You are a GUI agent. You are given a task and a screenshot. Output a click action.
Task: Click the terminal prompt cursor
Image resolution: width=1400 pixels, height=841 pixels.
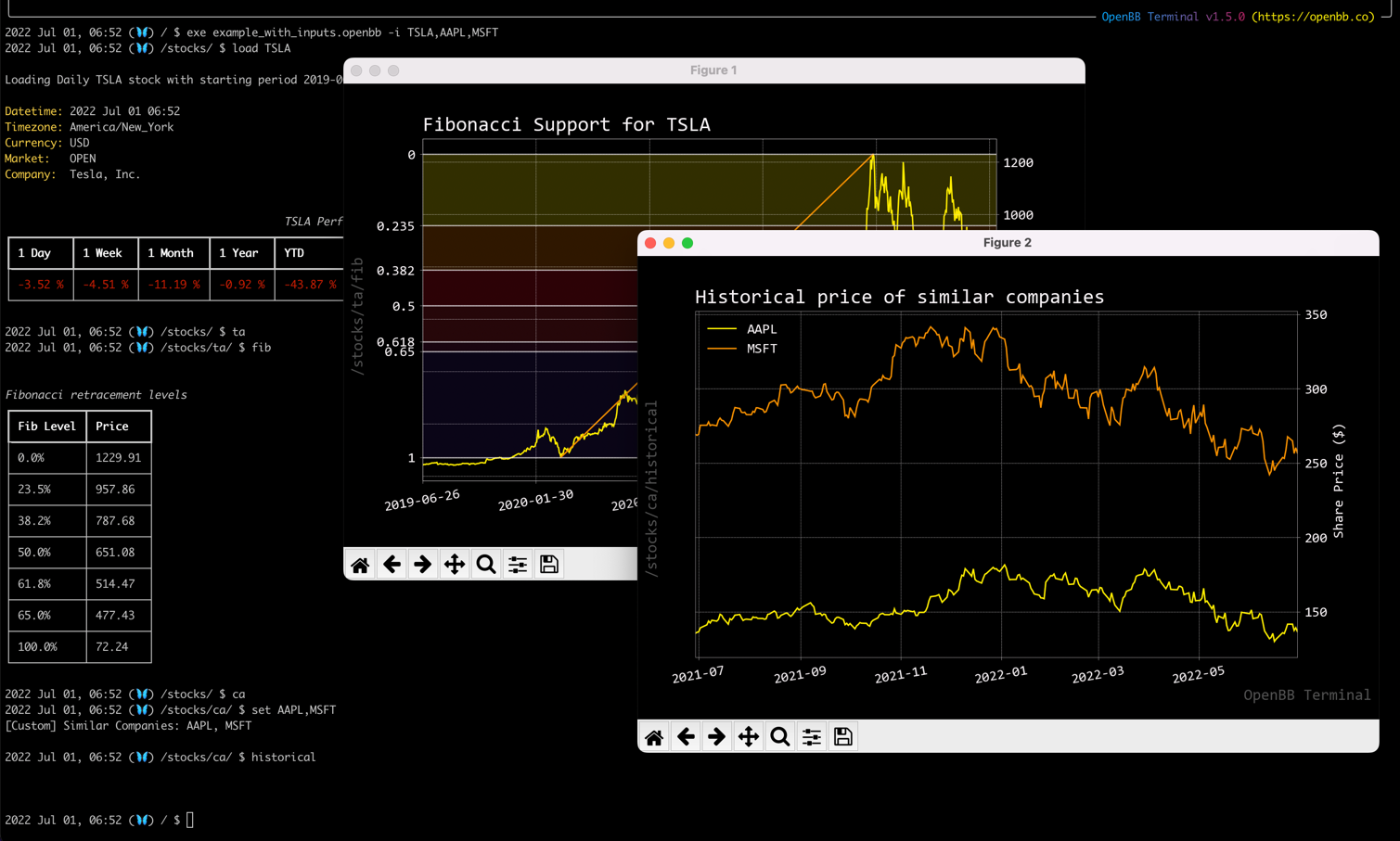tap(190, 820)
